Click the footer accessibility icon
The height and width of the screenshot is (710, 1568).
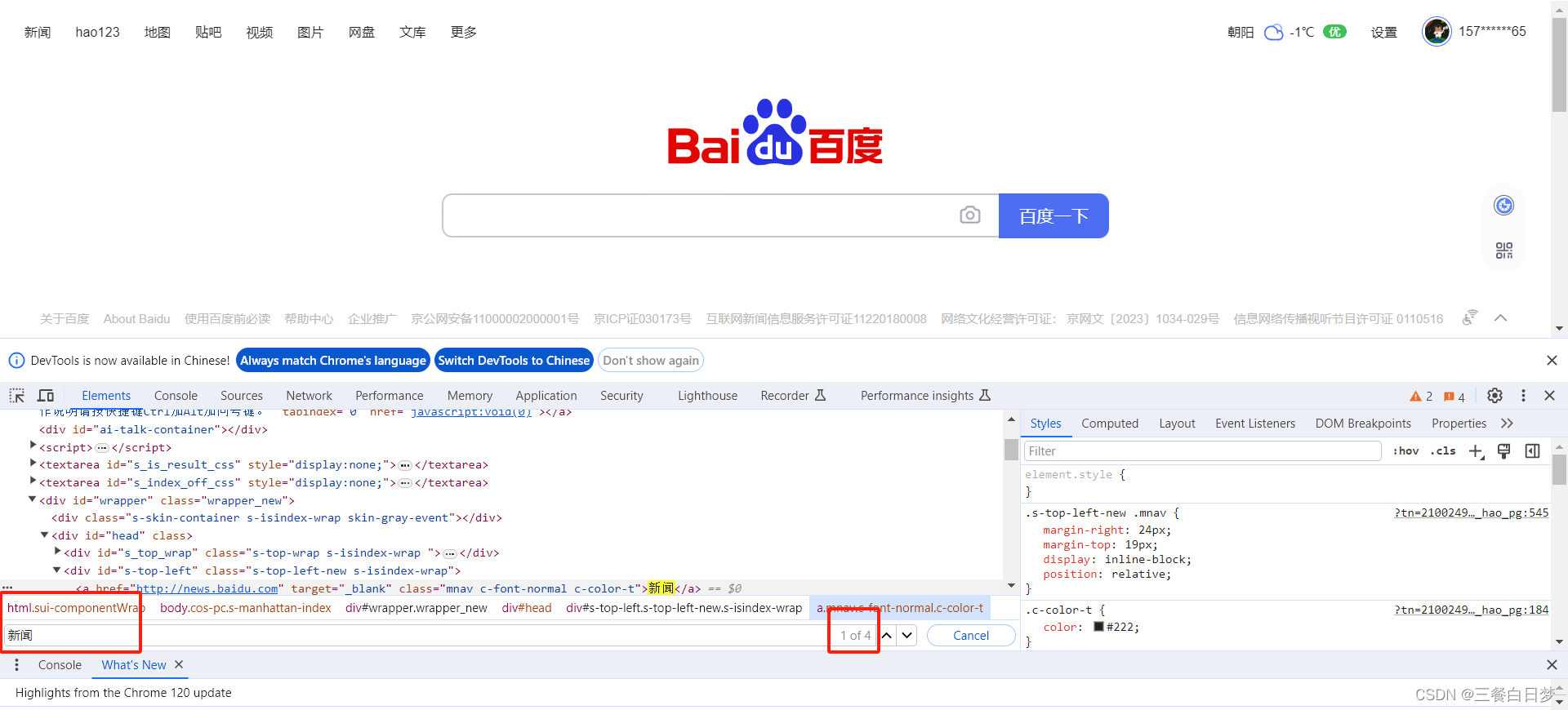pos(1470,317)
